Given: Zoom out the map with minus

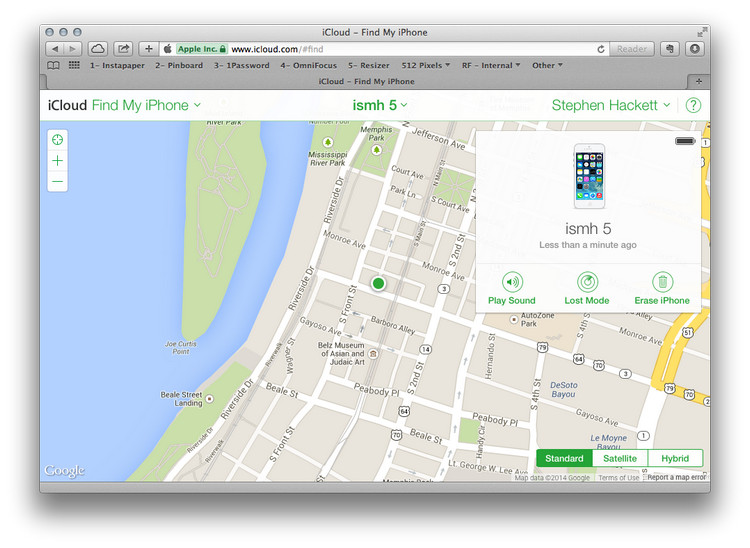Looking at the screenshot, I should 57,182.
